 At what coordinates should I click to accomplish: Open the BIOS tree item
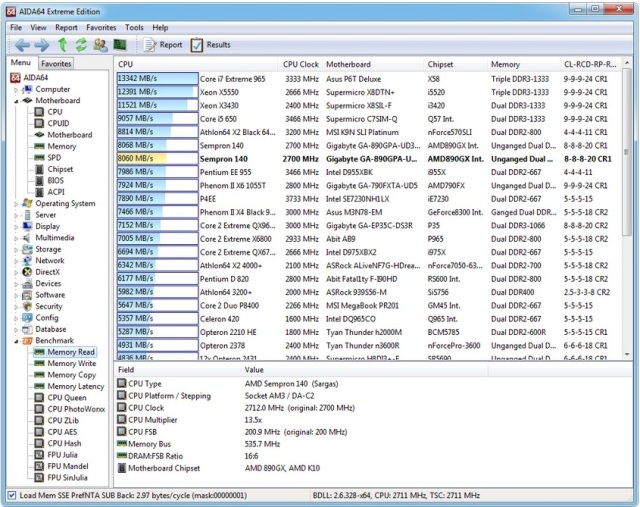click(49, 180)
